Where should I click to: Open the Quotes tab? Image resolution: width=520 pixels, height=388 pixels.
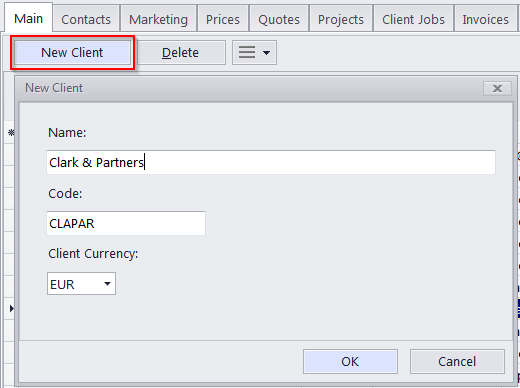[279, 19]
